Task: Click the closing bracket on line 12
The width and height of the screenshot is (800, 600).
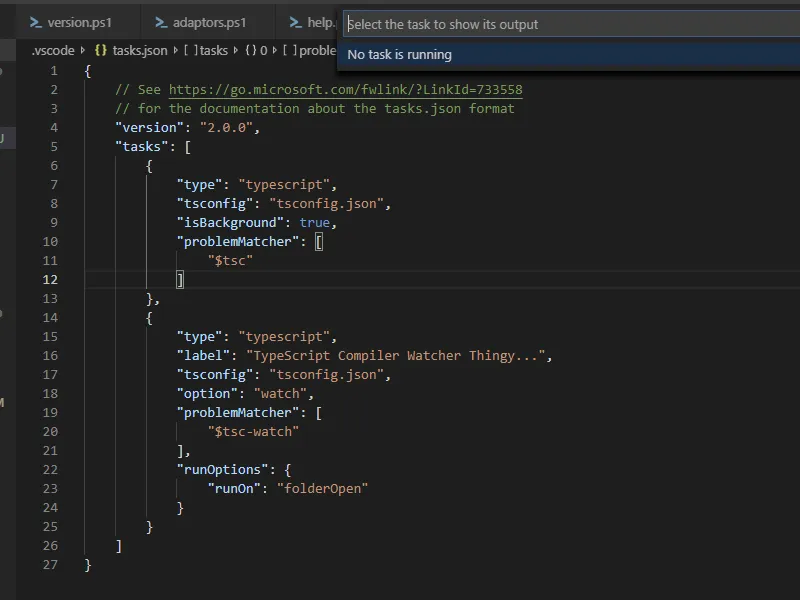Action: [180, 280]
